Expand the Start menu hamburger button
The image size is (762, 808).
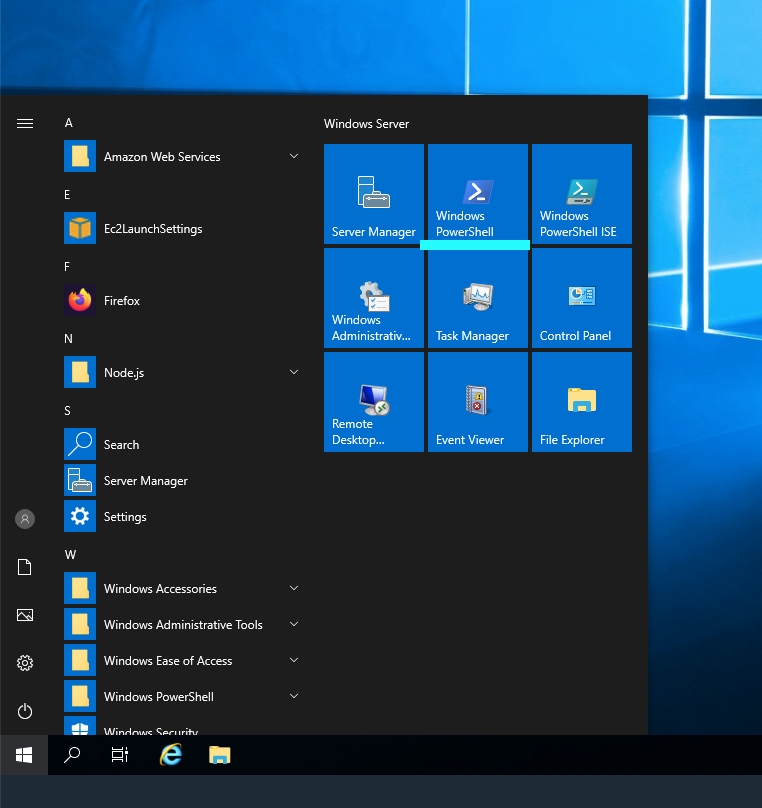click(25, 124)
